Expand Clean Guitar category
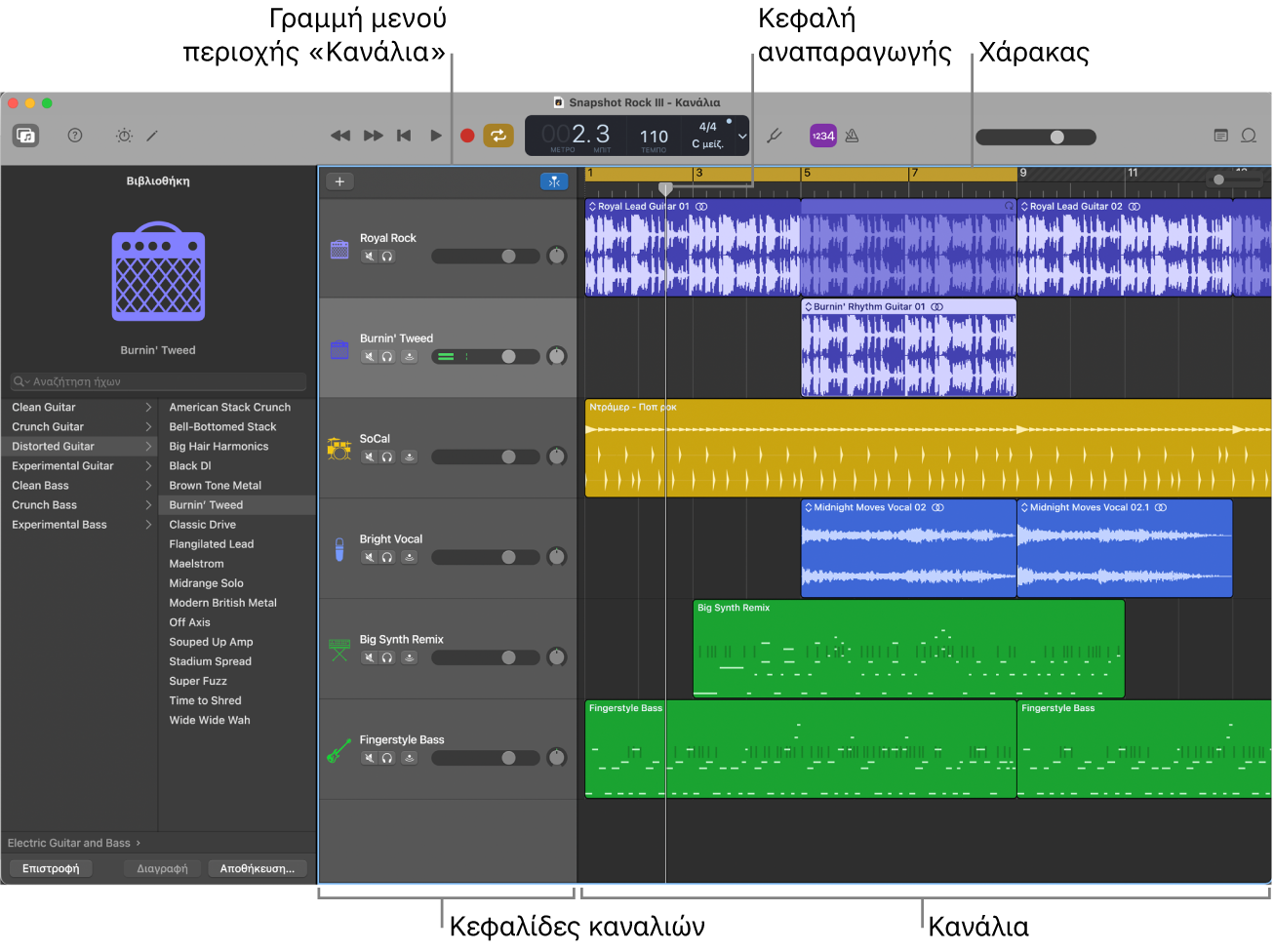The height and width of the screenshot is (952, 1274). [x=148, y=407]
